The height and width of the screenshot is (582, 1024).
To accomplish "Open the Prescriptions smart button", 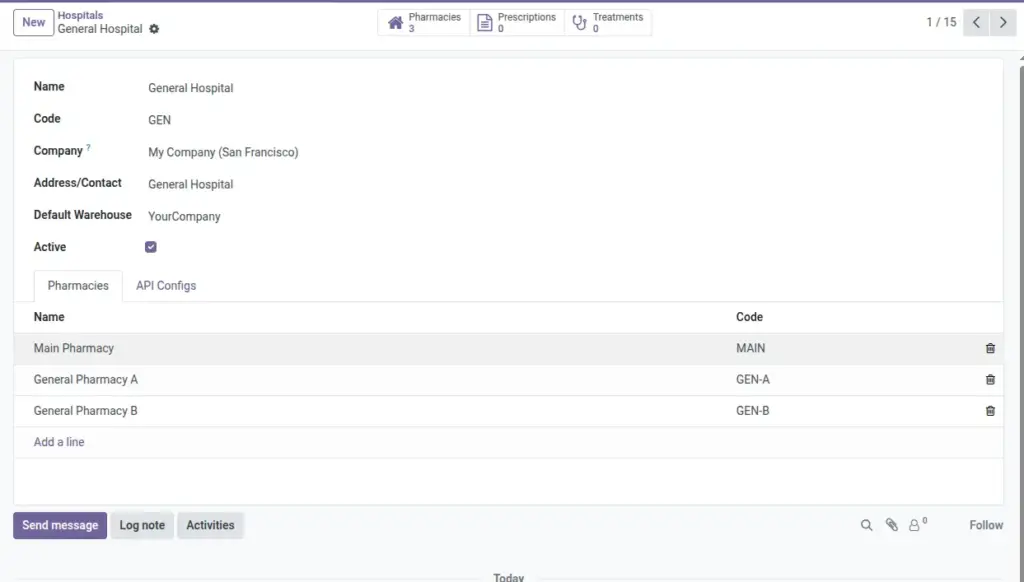I will click(517, 22).
